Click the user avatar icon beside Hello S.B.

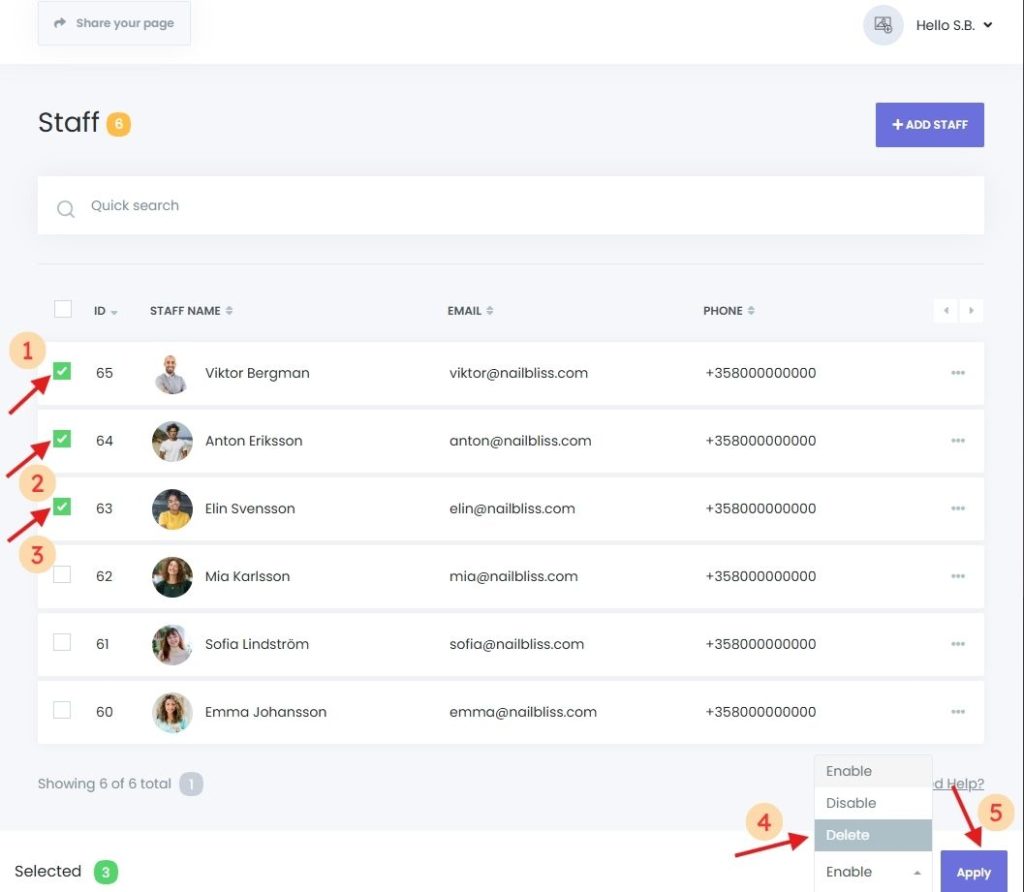click(883, 25)
